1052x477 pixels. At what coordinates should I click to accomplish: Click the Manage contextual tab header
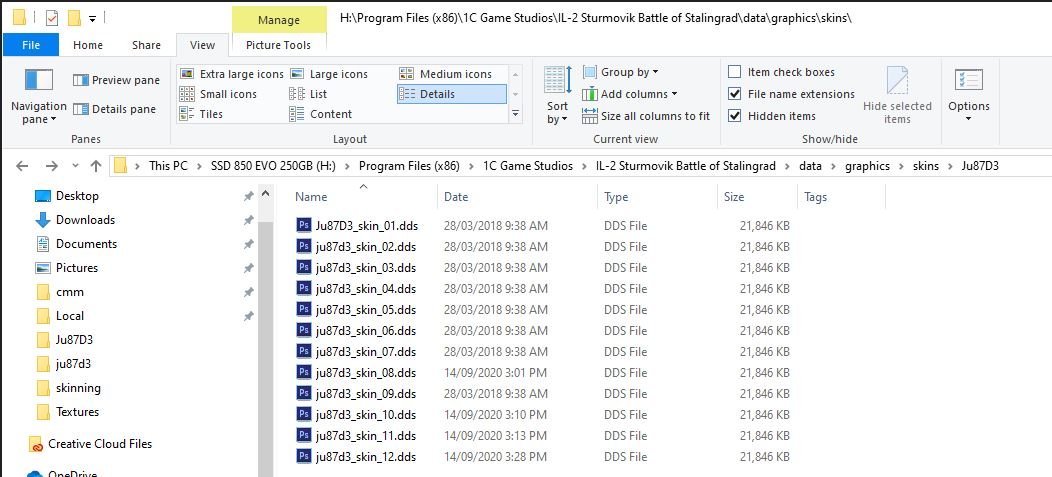[279, 20]
